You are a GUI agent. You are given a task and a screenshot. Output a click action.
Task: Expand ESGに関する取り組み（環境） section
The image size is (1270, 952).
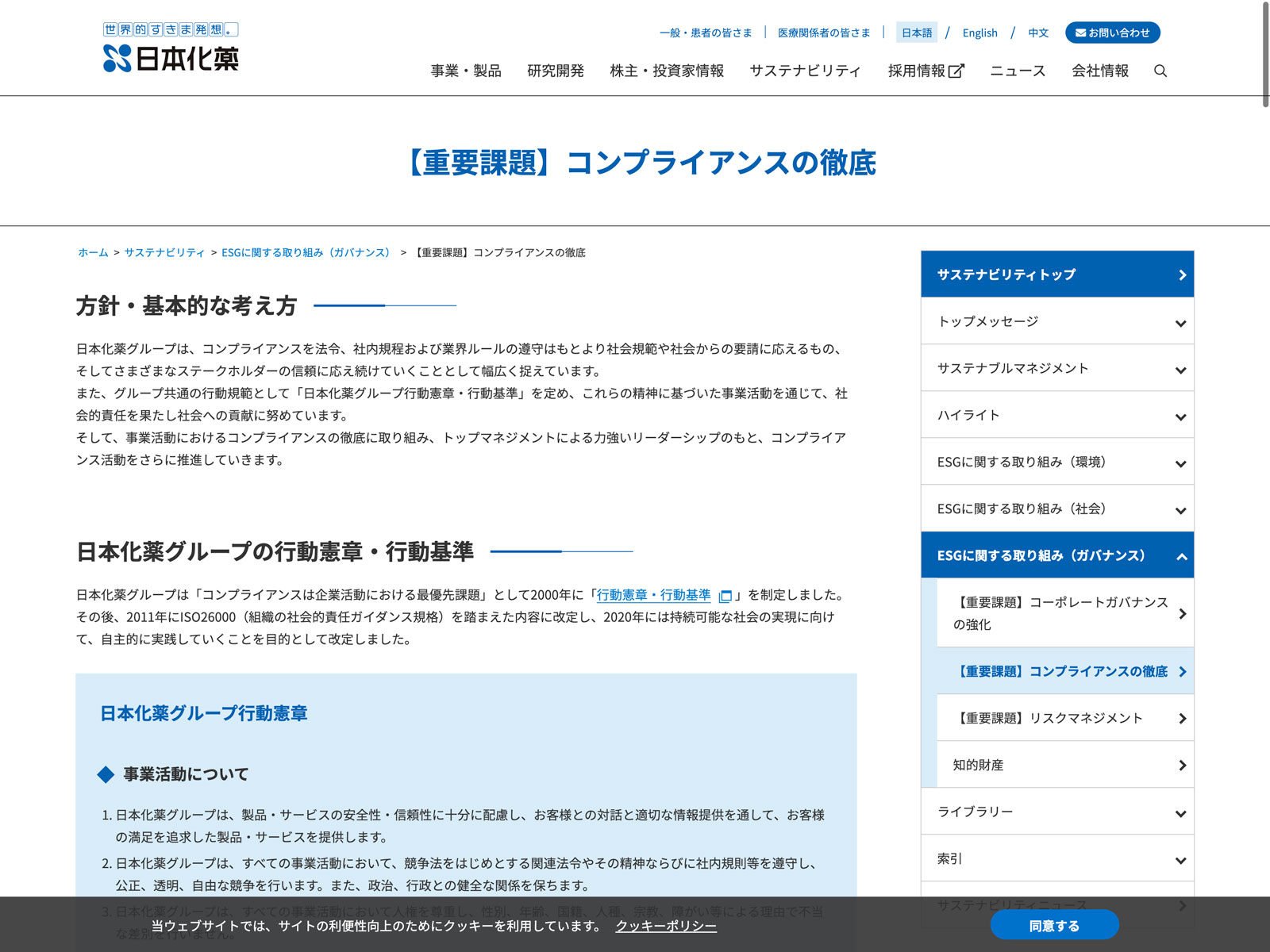click(x=1180, y=463)
